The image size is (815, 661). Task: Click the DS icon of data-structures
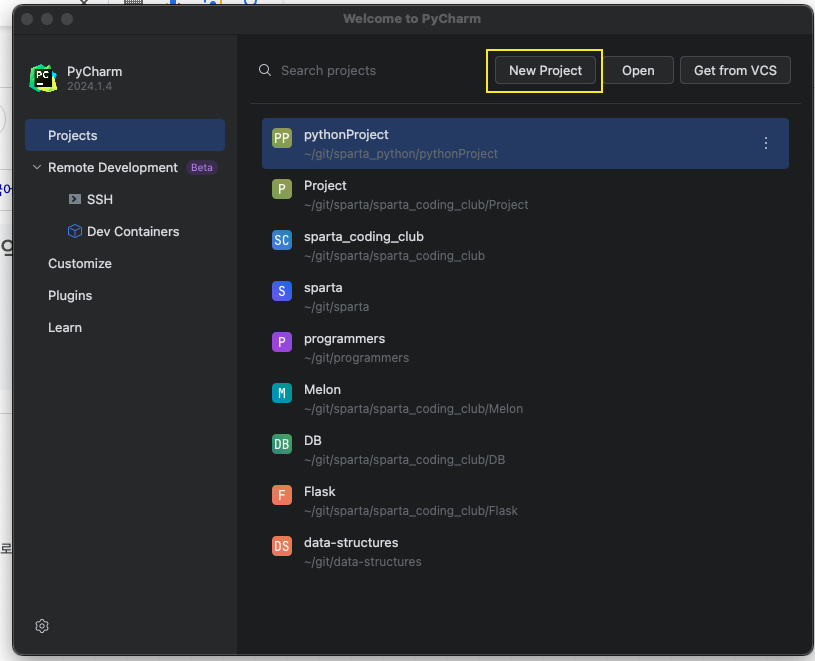[282, 546]
